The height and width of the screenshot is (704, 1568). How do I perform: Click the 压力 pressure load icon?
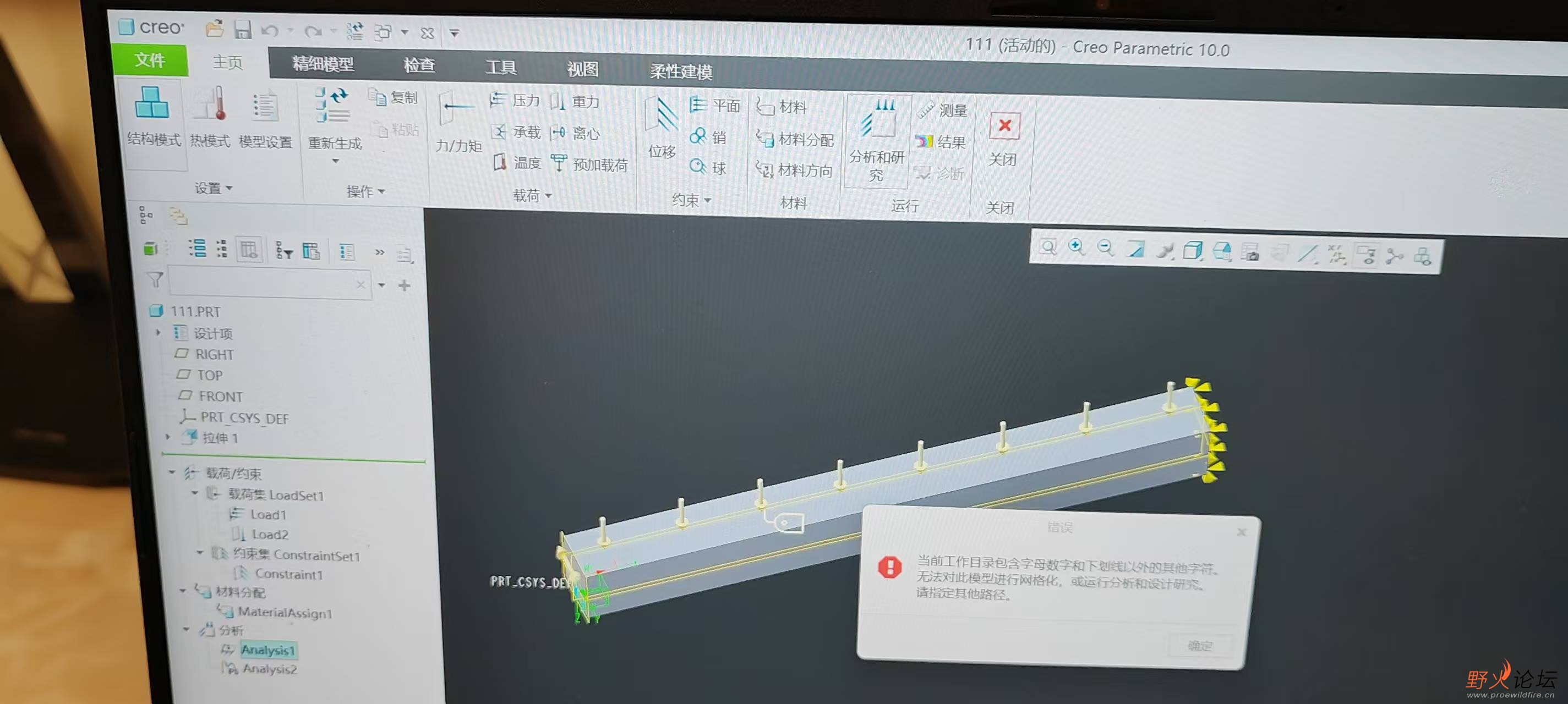[x=499, y=101]
